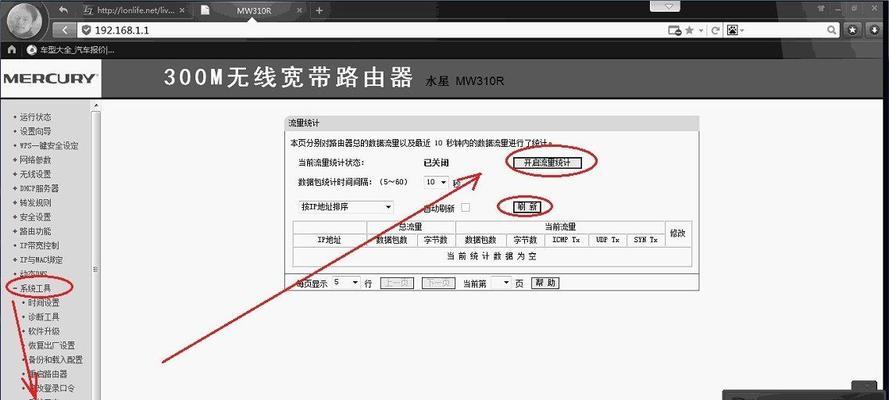Click the 下一页 button
The height and width of the screenshot is (400, 889).
click(438, 283)
